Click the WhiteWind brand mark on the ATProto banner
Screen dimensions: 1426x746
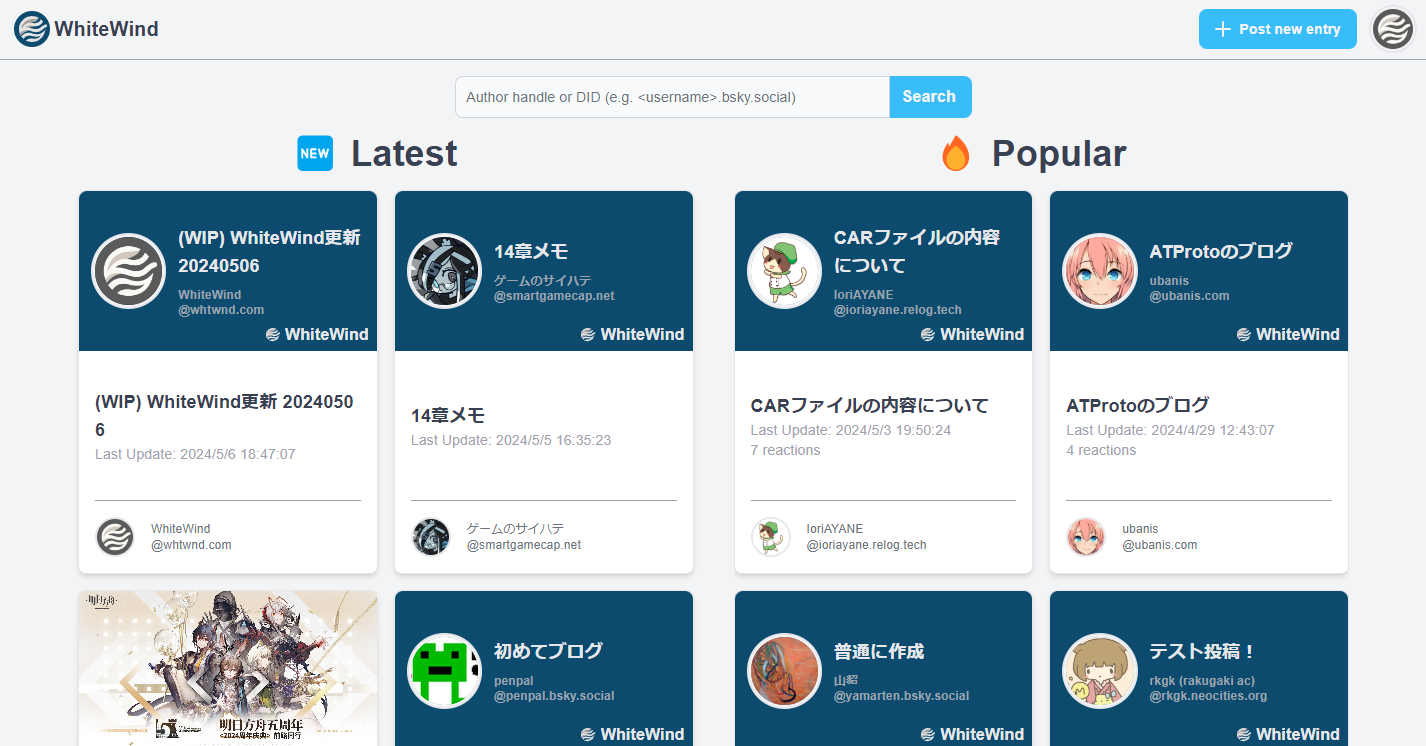(x=1288, y=334)
